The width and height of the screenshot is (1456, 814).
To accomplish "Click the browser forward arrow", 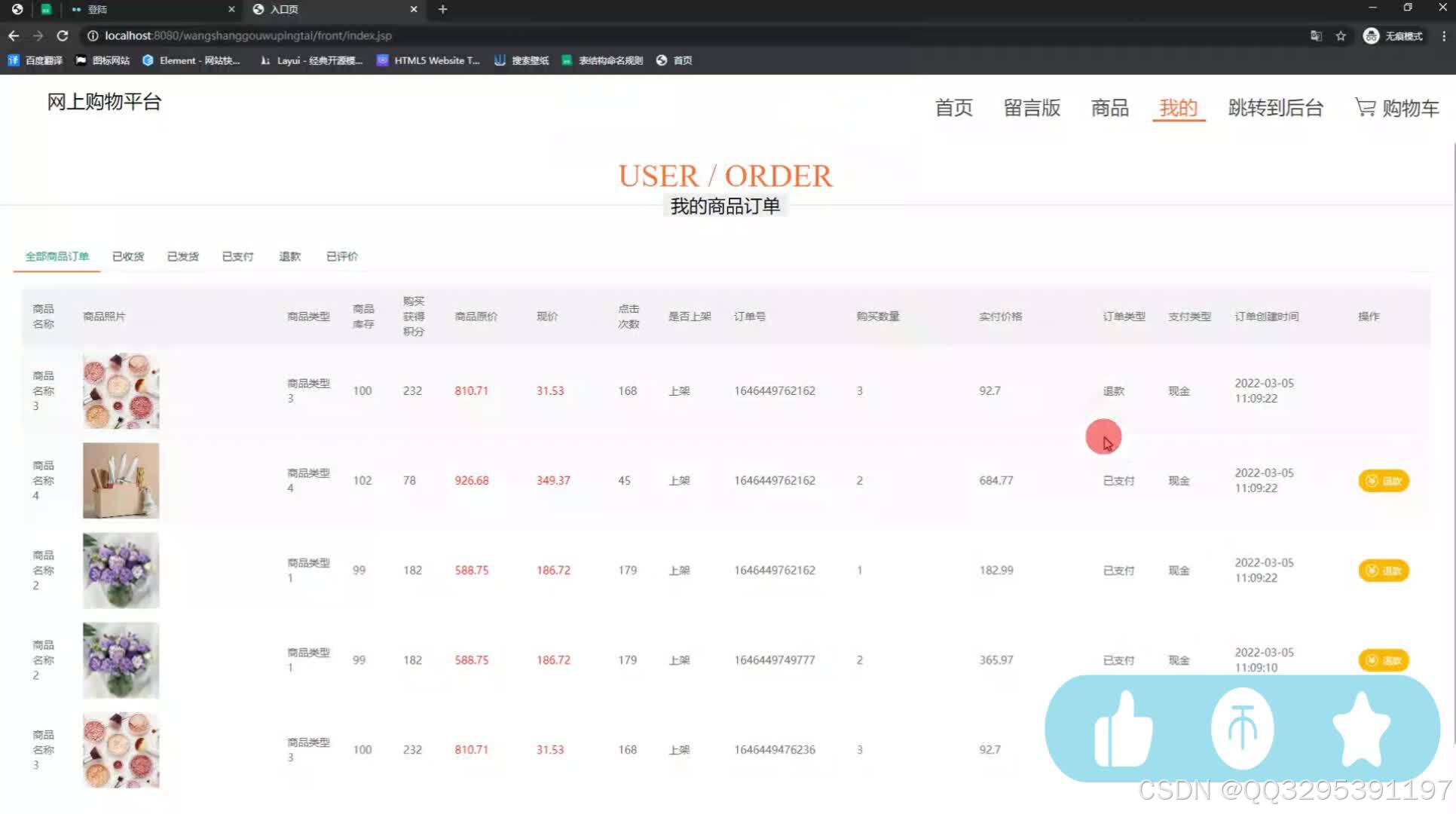I will coord(38,35).
